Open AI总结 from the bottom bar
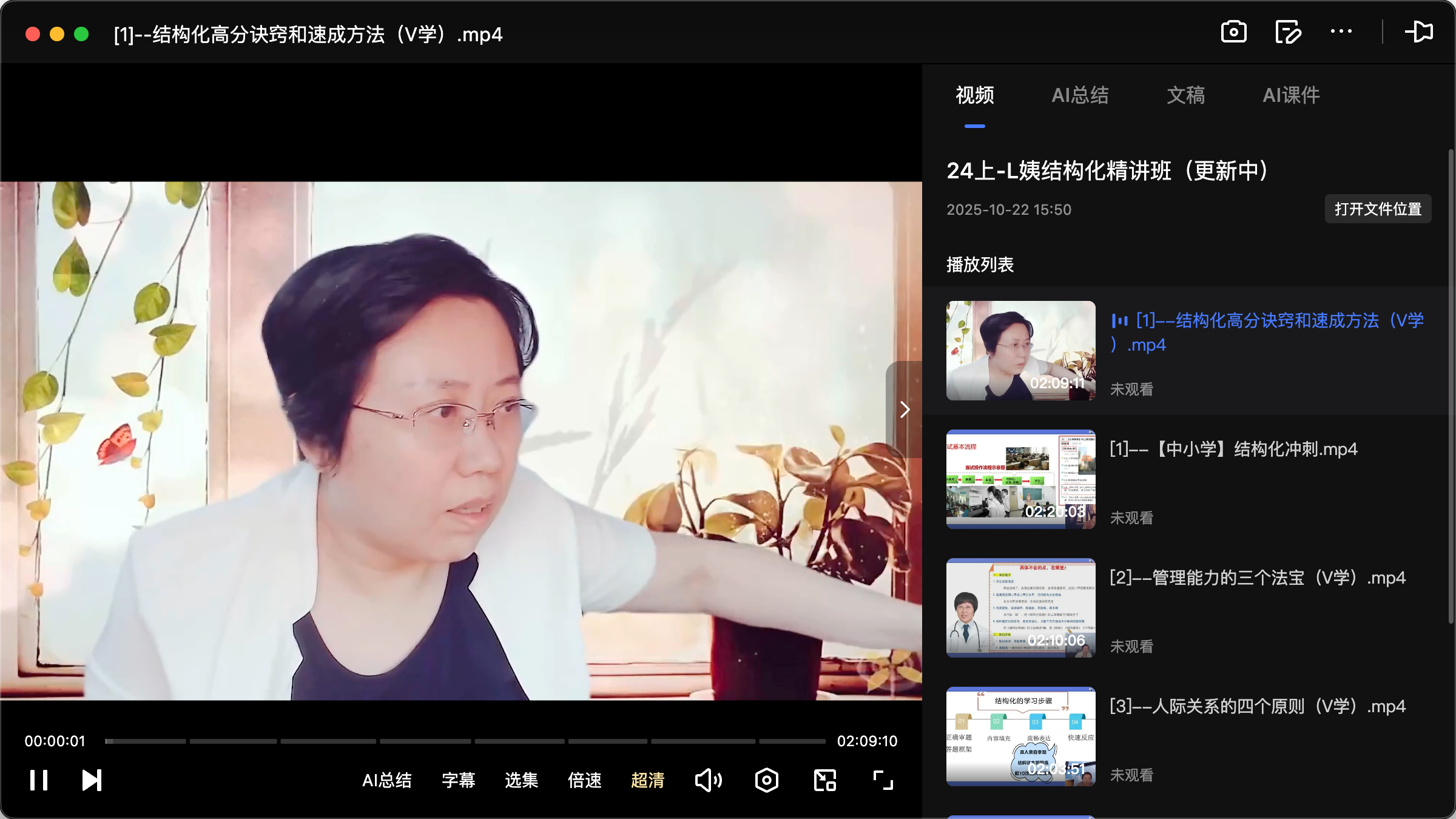 pos(387,781)
